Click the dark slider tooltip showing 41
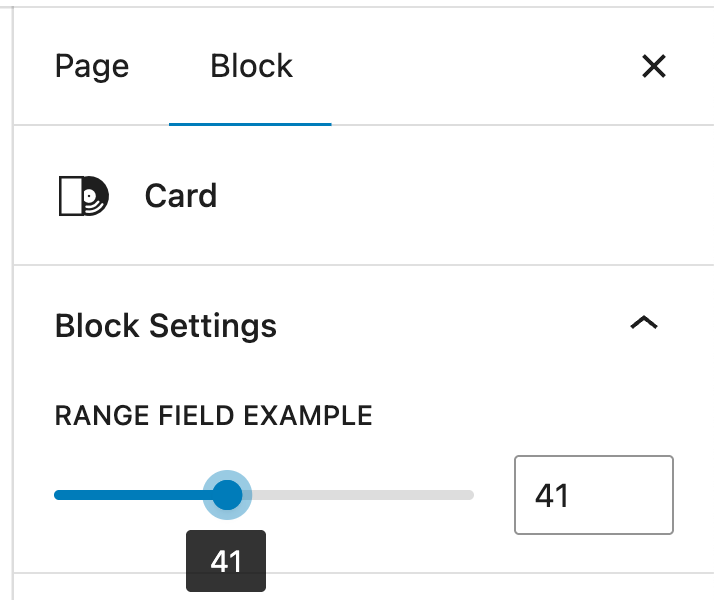The image size is (714, 600). click(227, 561)
